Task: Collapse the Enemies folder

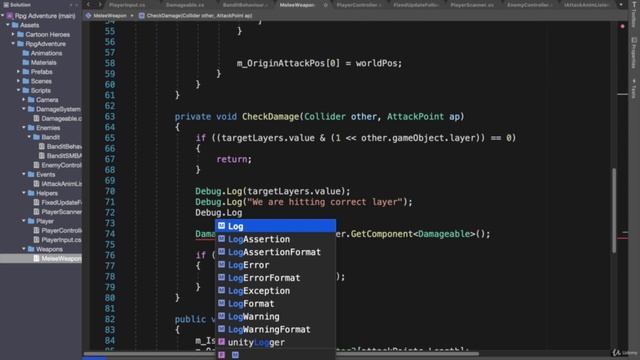Action: tap(24, 128)
